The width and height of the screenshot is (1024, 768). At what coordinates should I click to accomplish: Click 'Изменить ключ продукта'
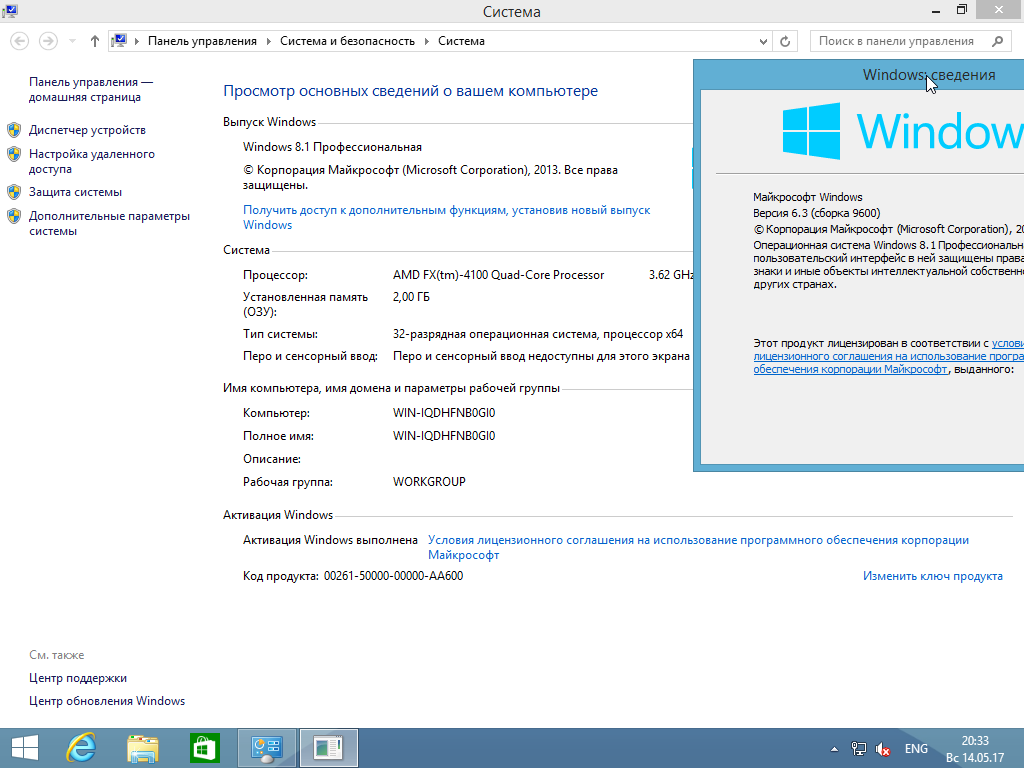coord(933,576)
